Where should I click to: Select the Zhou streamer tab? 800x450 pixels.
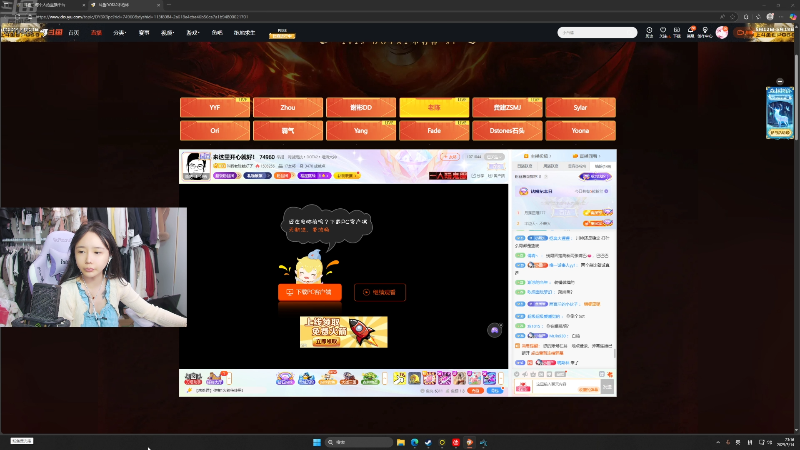pyautogui.click(x=288, y=108)
